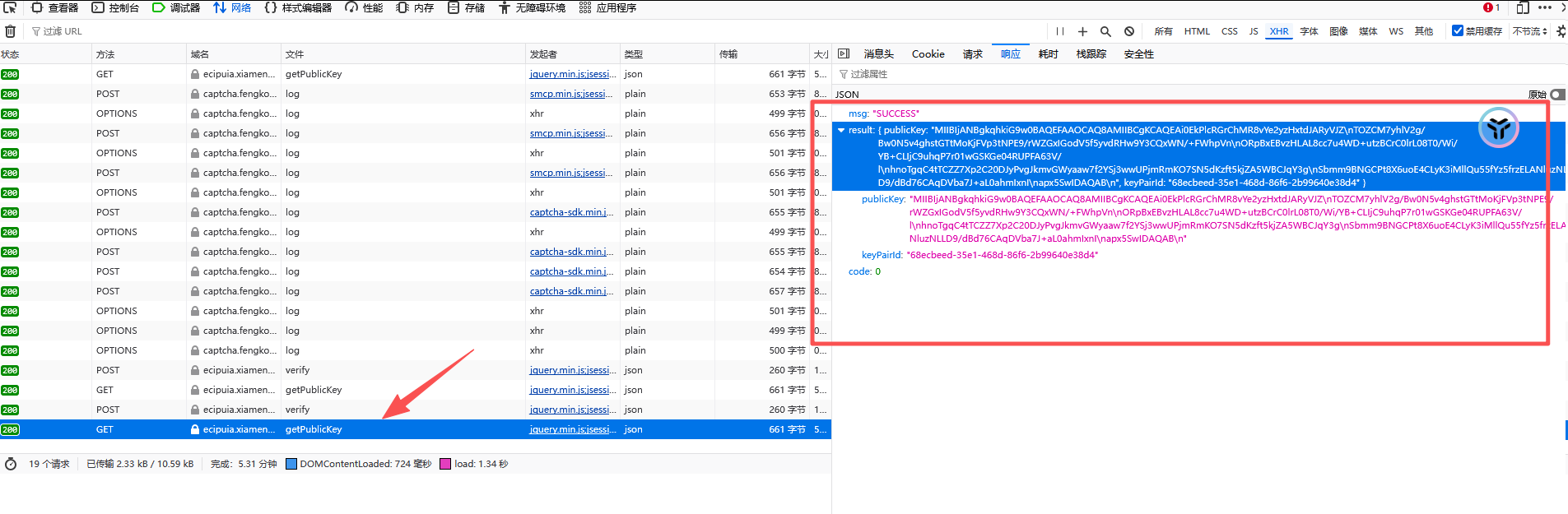Focus the 过滤 URL filter field
Image resolution: width=1568 pixels, height=514 pixels.
pyautogui.click(x=535, y=31)
